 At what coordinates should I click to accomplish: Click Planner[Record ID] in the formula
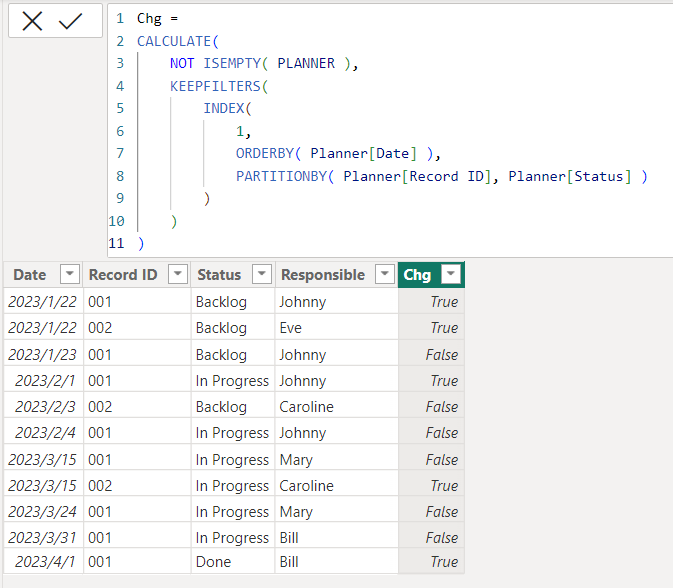tap(417, 176)
